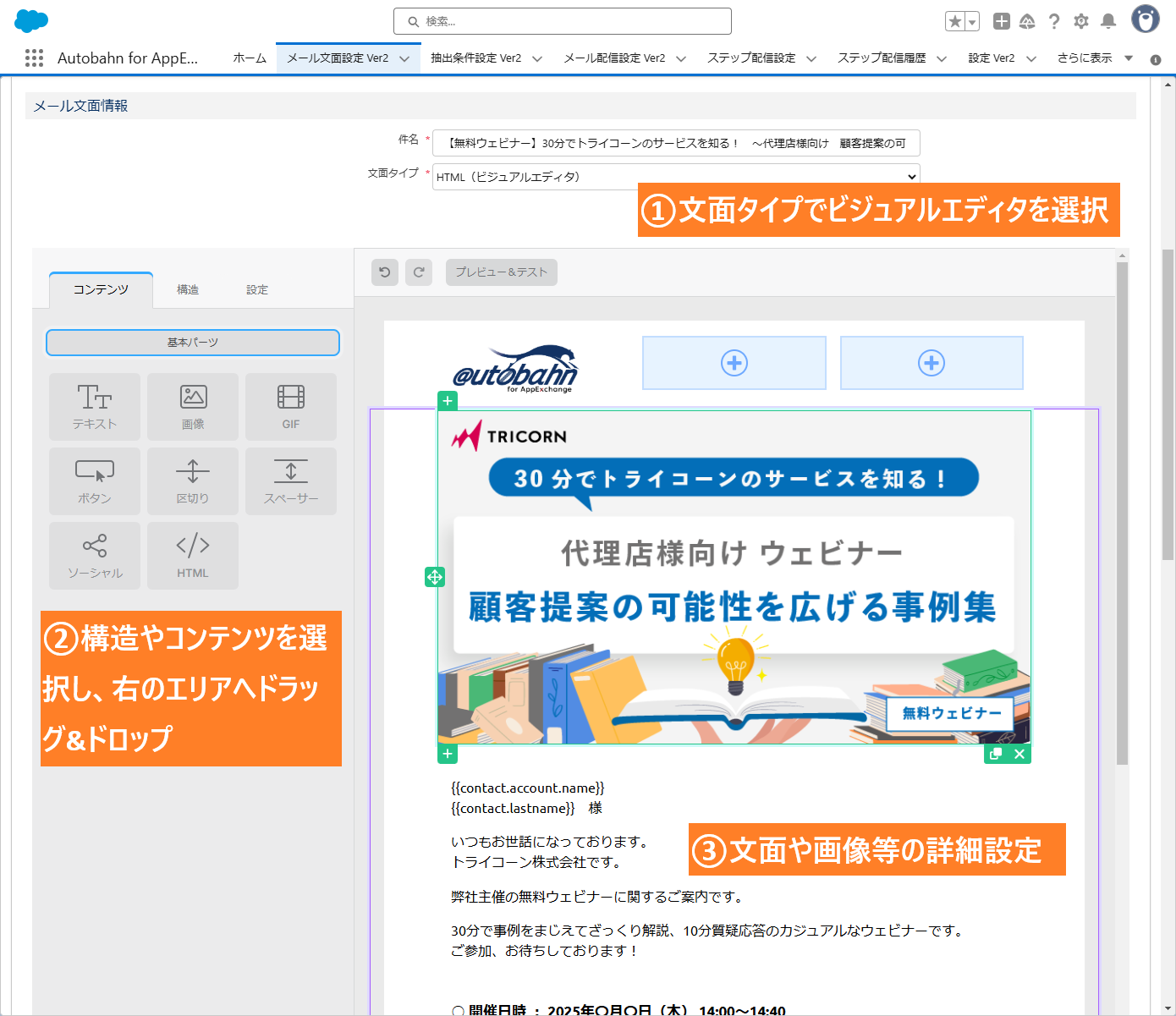Click the 基本パーツ section button

click(193, 343)
